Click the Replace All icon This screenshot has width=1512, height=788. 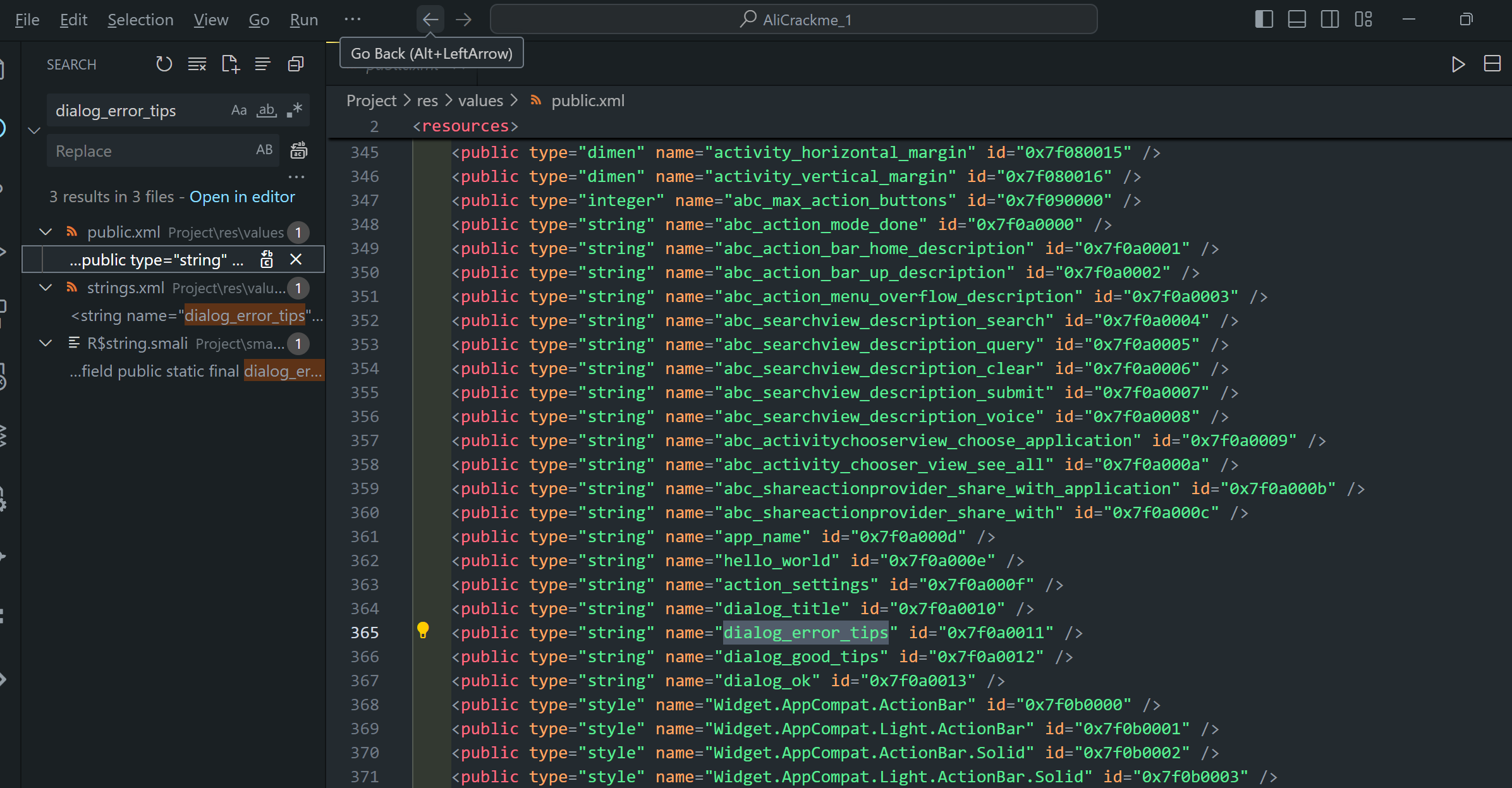pyautogui.click(x=298, y=150)
